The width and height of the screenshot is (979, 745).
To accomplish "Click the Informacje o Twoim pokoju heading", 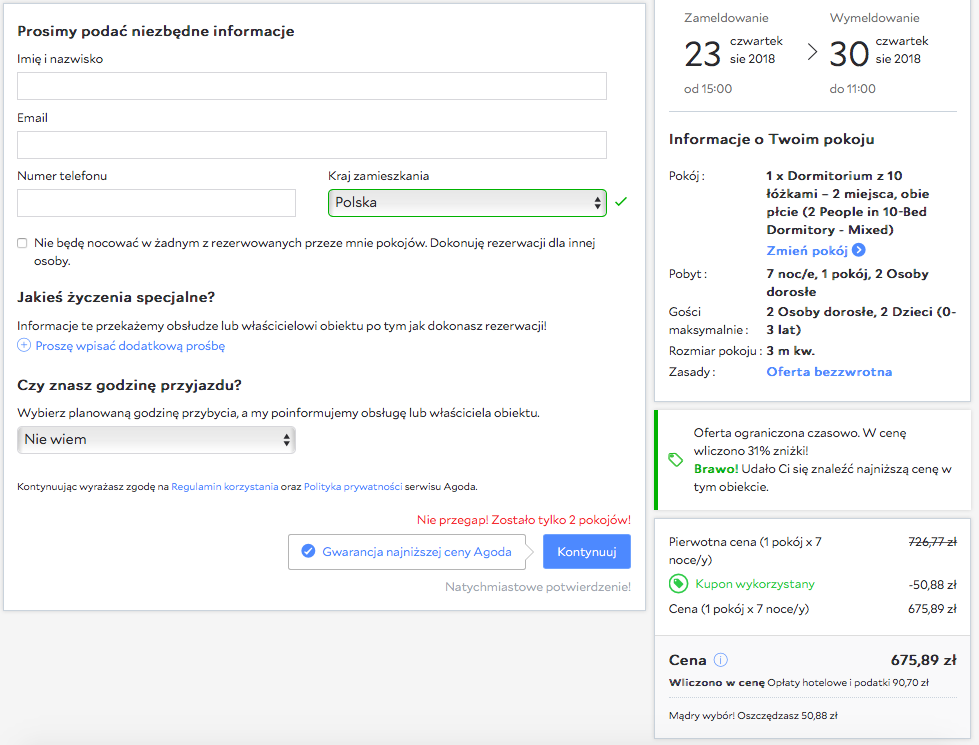I will (771, 139).
